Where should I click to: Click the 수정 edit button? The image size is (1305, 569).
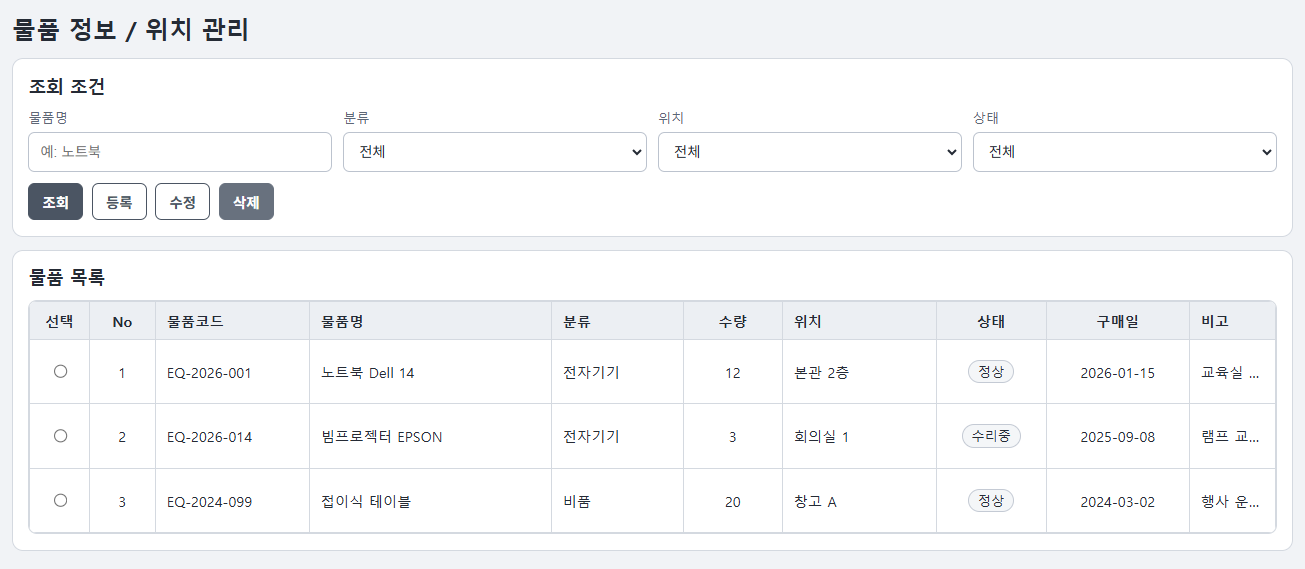pyautogui.click(x=182, y=202)
